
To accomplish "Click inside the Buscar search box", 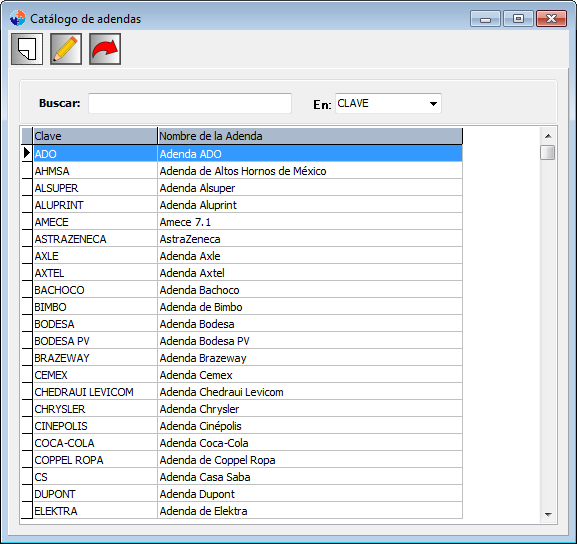I will [190, 103].
